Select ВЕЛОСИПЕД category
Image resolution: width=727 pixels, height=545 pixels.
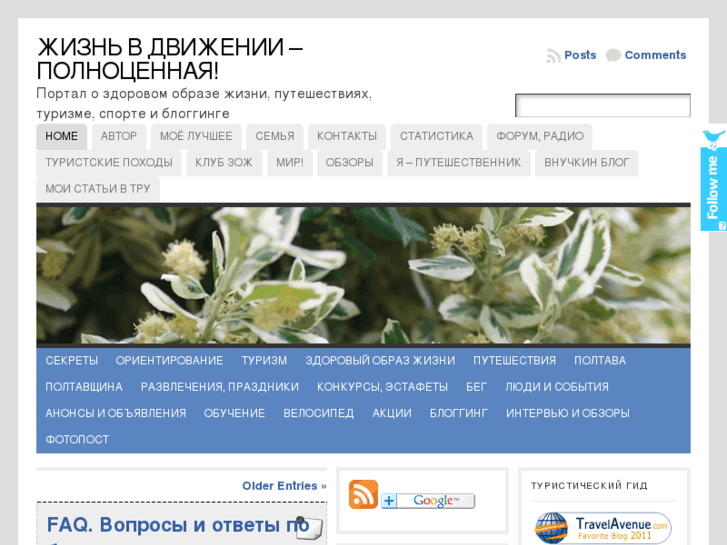coord(319,414)
